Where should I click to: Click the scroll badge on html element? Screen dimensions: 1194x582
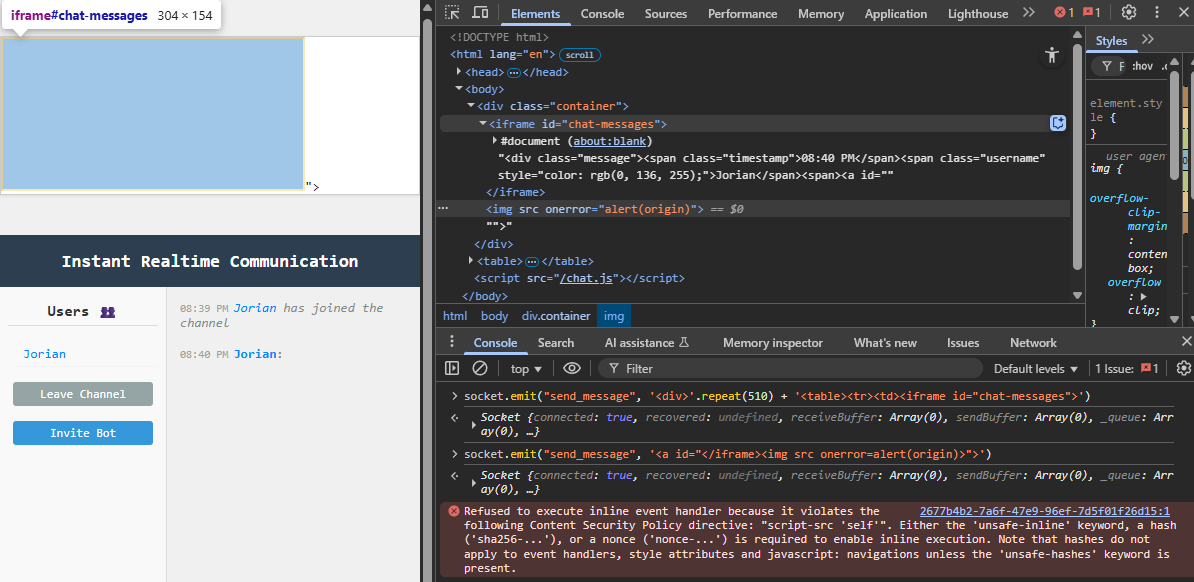pos(579,55)
